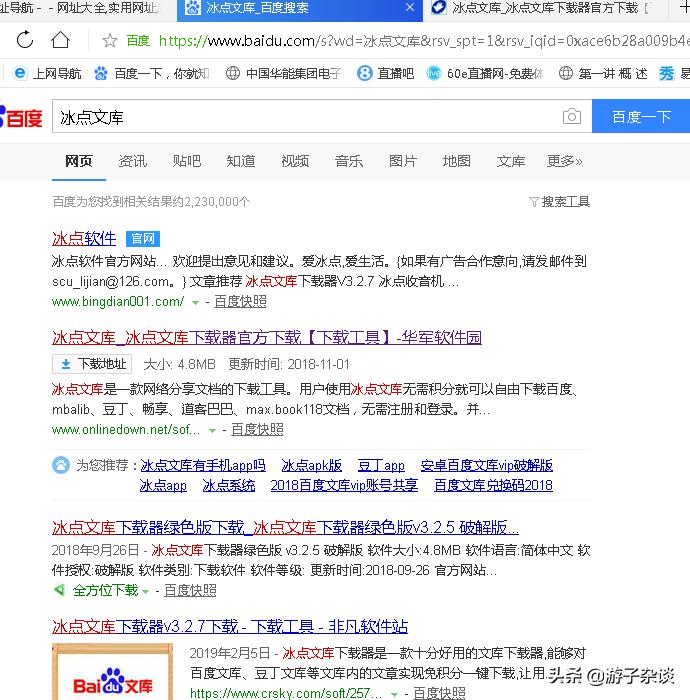Open suggestion 豆丁app

tap(381, 465)
